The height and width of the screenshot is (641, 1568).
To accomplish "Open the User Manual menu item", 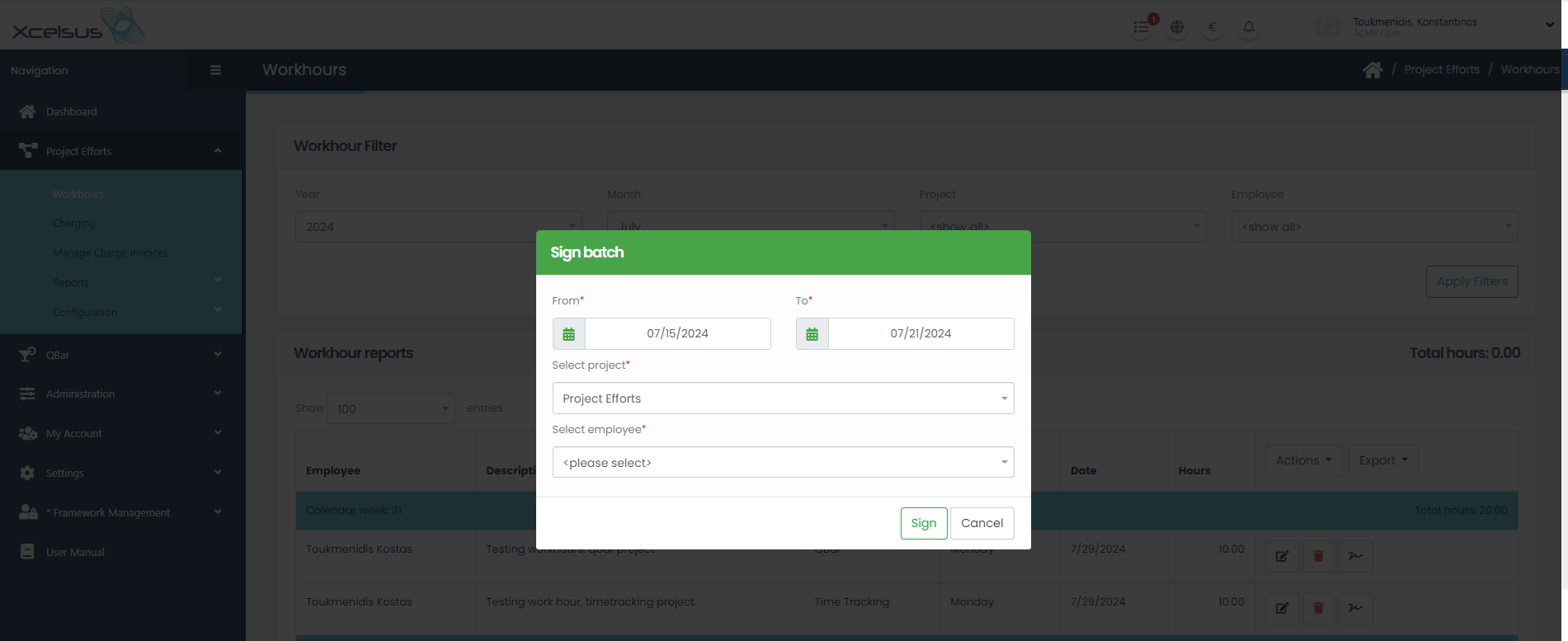I will coord(75,552).
